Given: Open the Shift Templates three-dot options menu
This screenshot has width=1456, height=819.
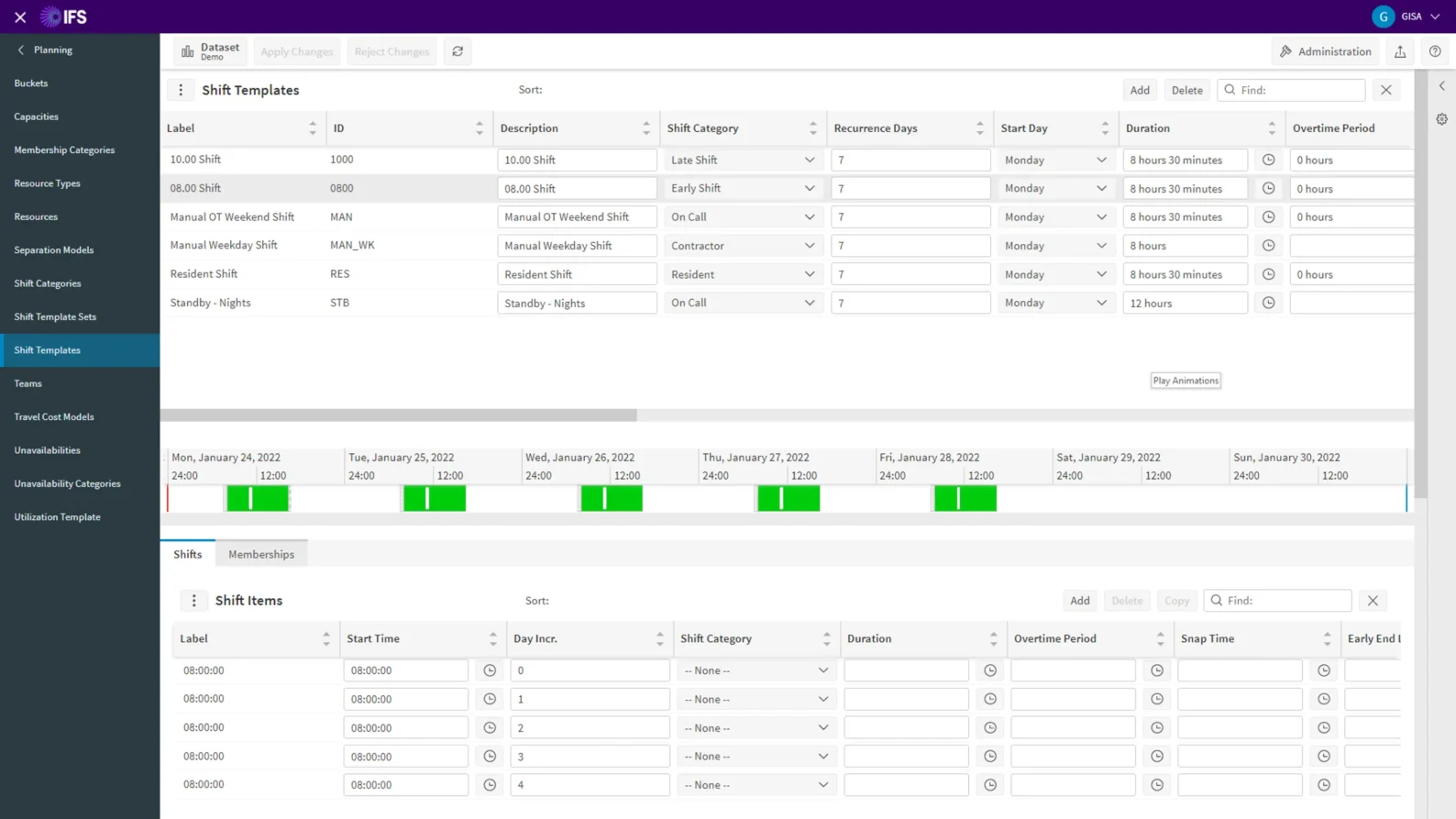Looking at the screenshot, I should (181, 90).
